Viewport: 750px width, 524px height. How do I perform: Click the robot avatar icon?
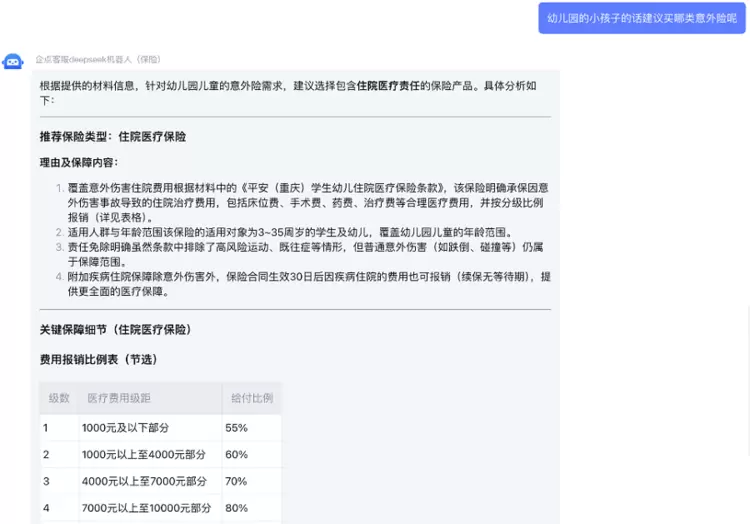(13, 62)
